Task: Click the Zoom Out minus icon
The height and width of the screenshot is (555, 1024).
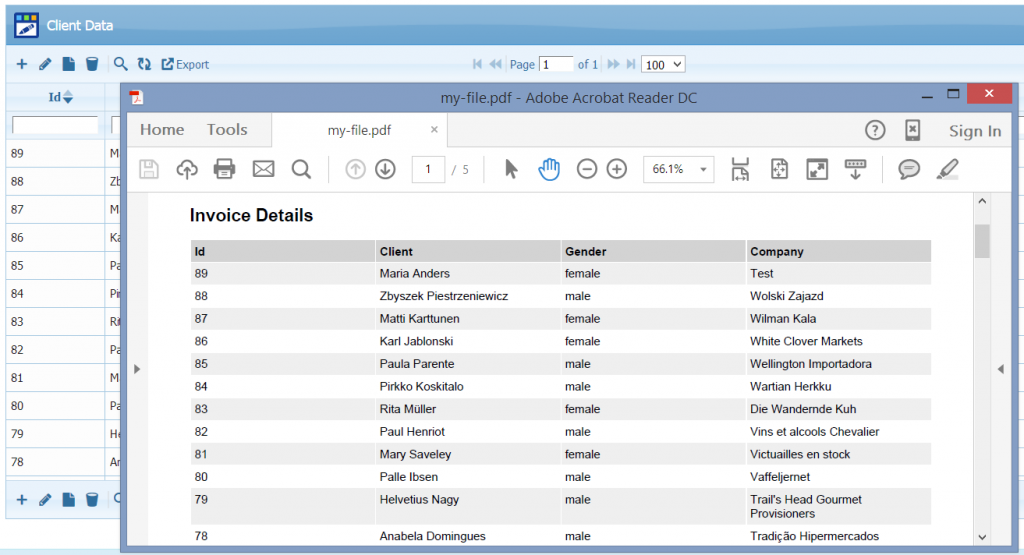Action: coord(587,169)
